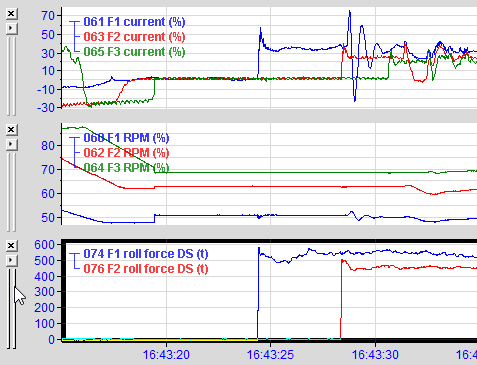Click 16:43:25 time axis label
477x365 pixels.
270,355
